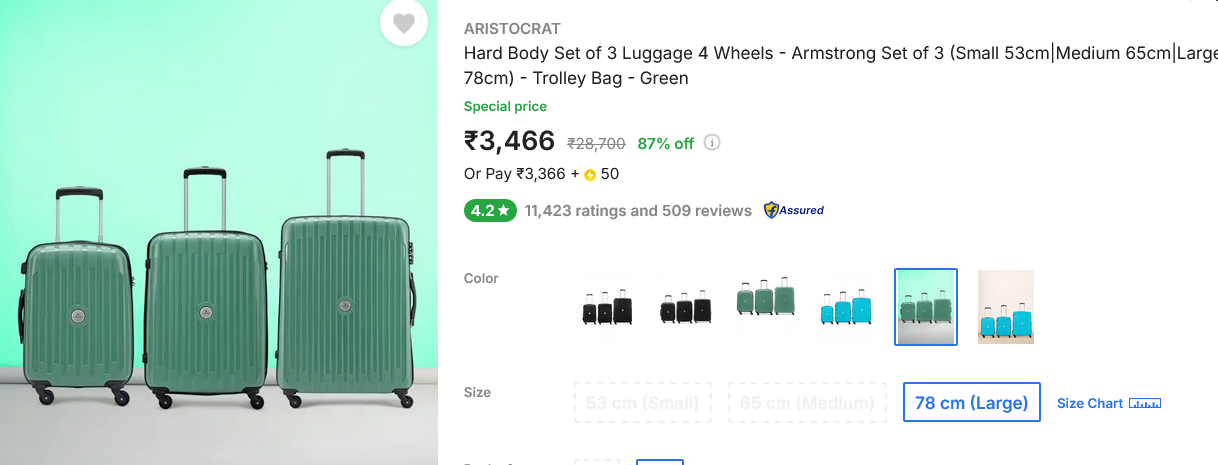Viewport: 1218px width, 465px height.
Task: Click the green 4.2 star rating badge
Action: 490,211
